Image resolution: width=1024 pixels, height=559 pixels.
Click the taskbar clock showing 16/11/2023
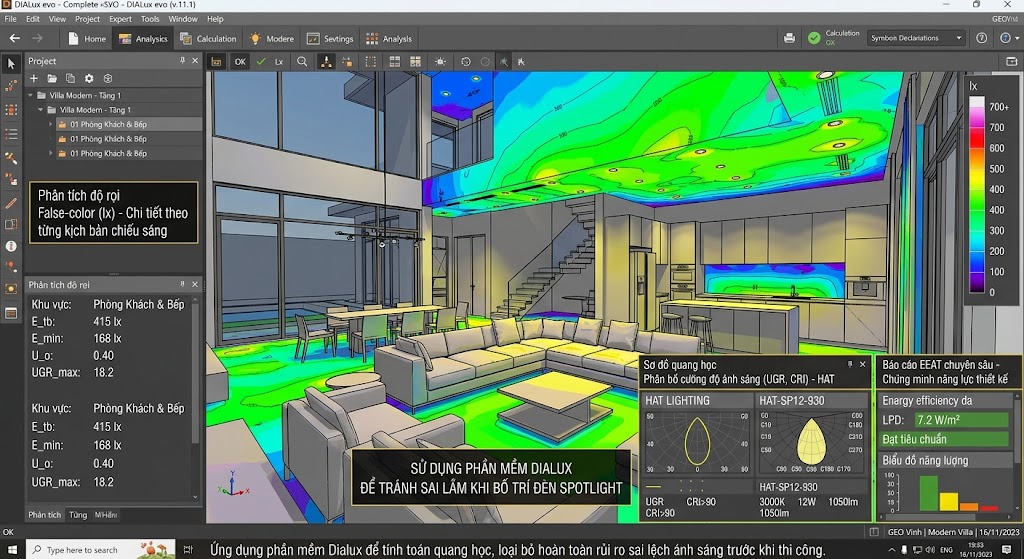(976, 549)
